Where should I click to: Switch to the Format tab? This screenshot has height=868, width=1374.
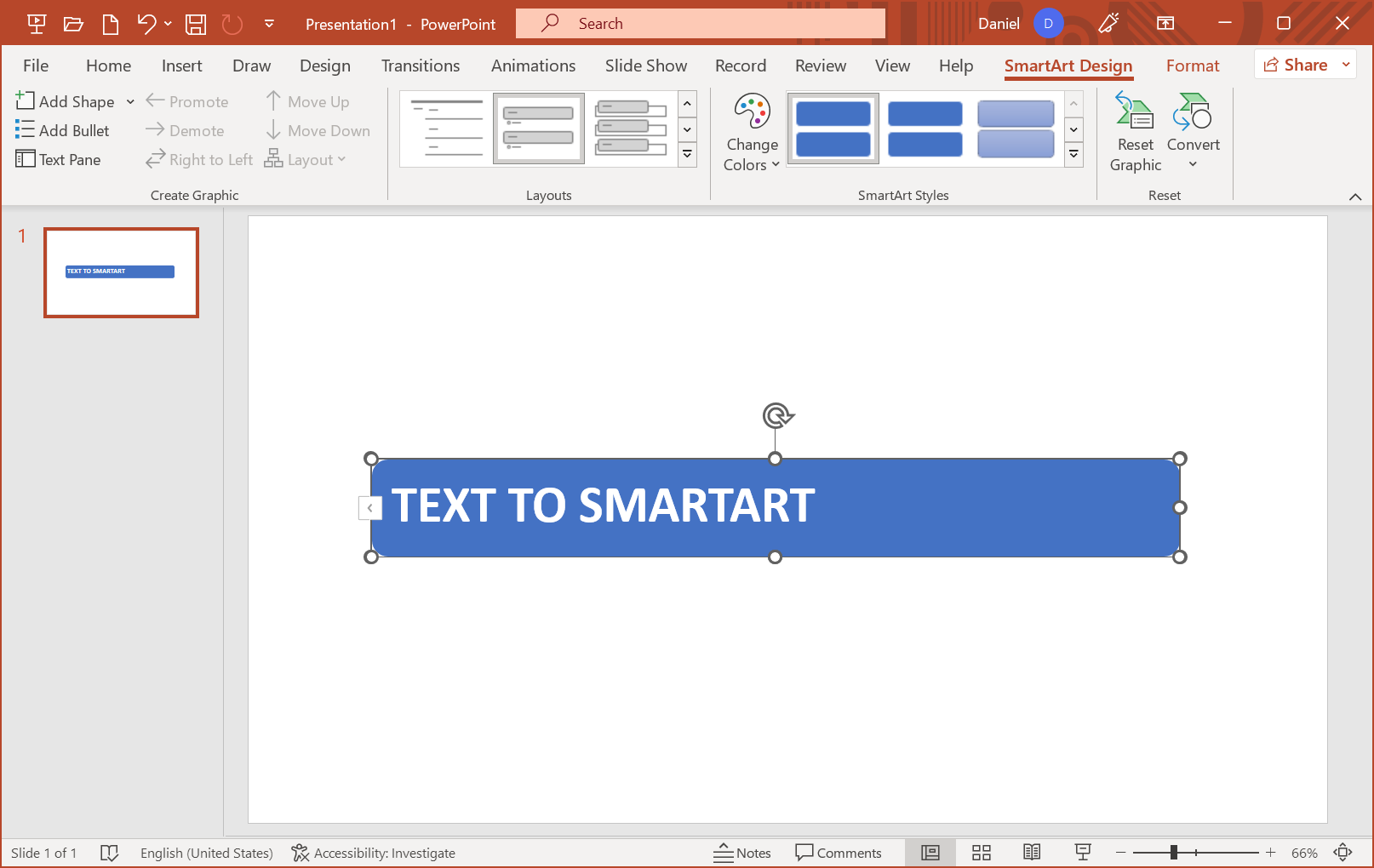tap(1193, 65)
